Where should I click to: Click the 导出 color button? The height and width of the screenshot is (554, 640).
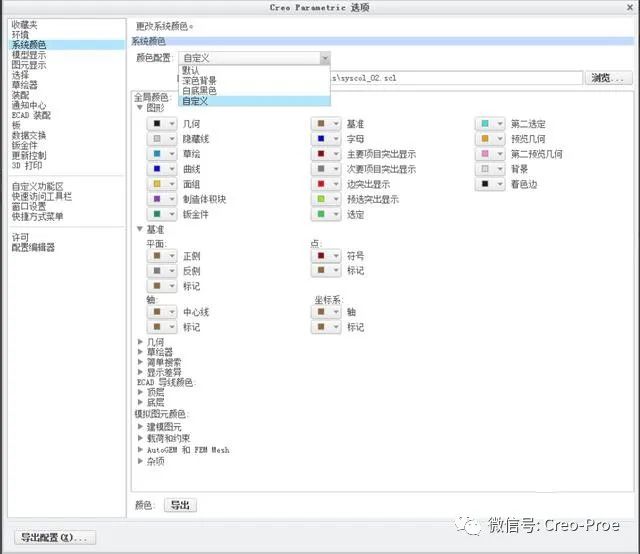click(180, 505)
